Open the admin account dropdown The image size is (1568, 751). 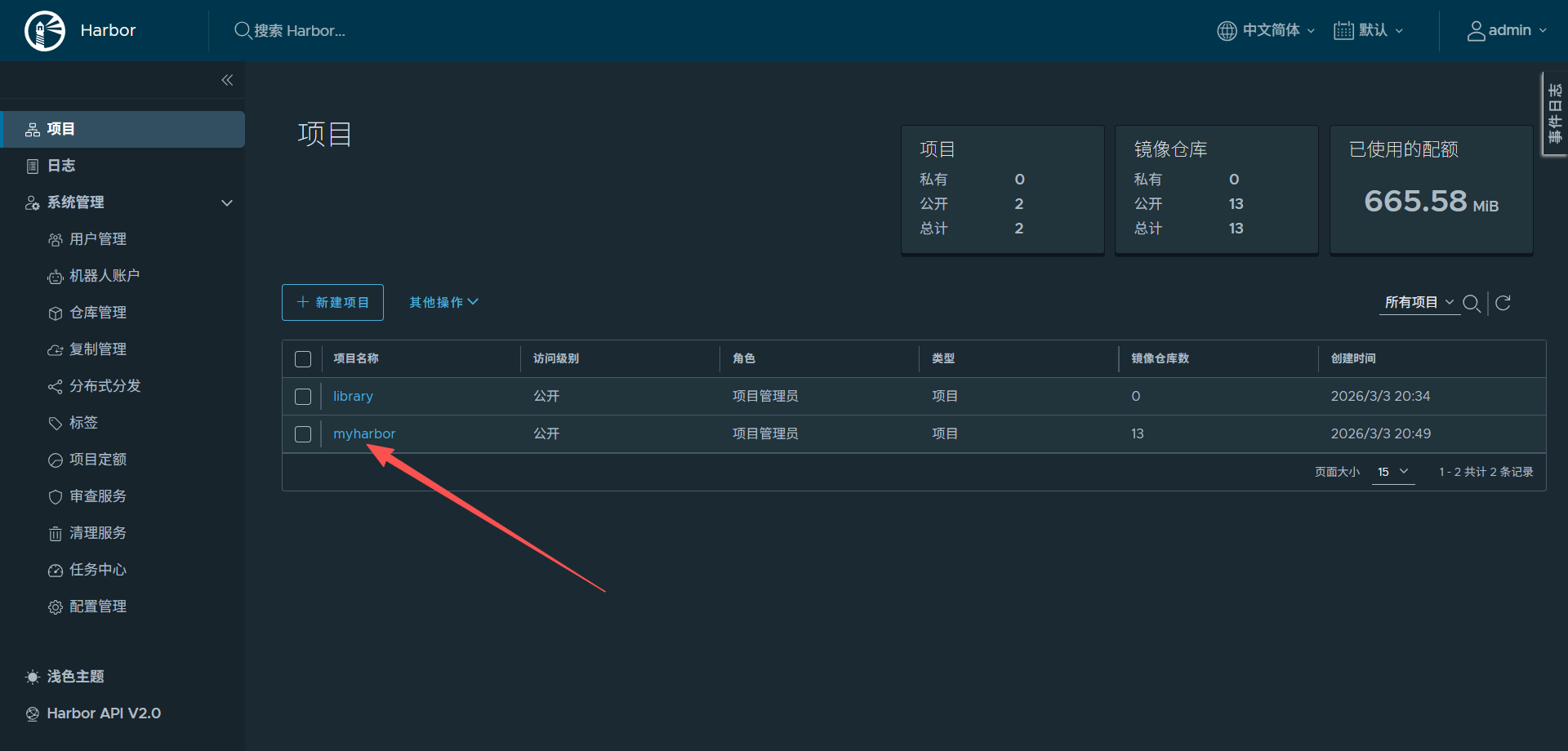coord(1507,30)
